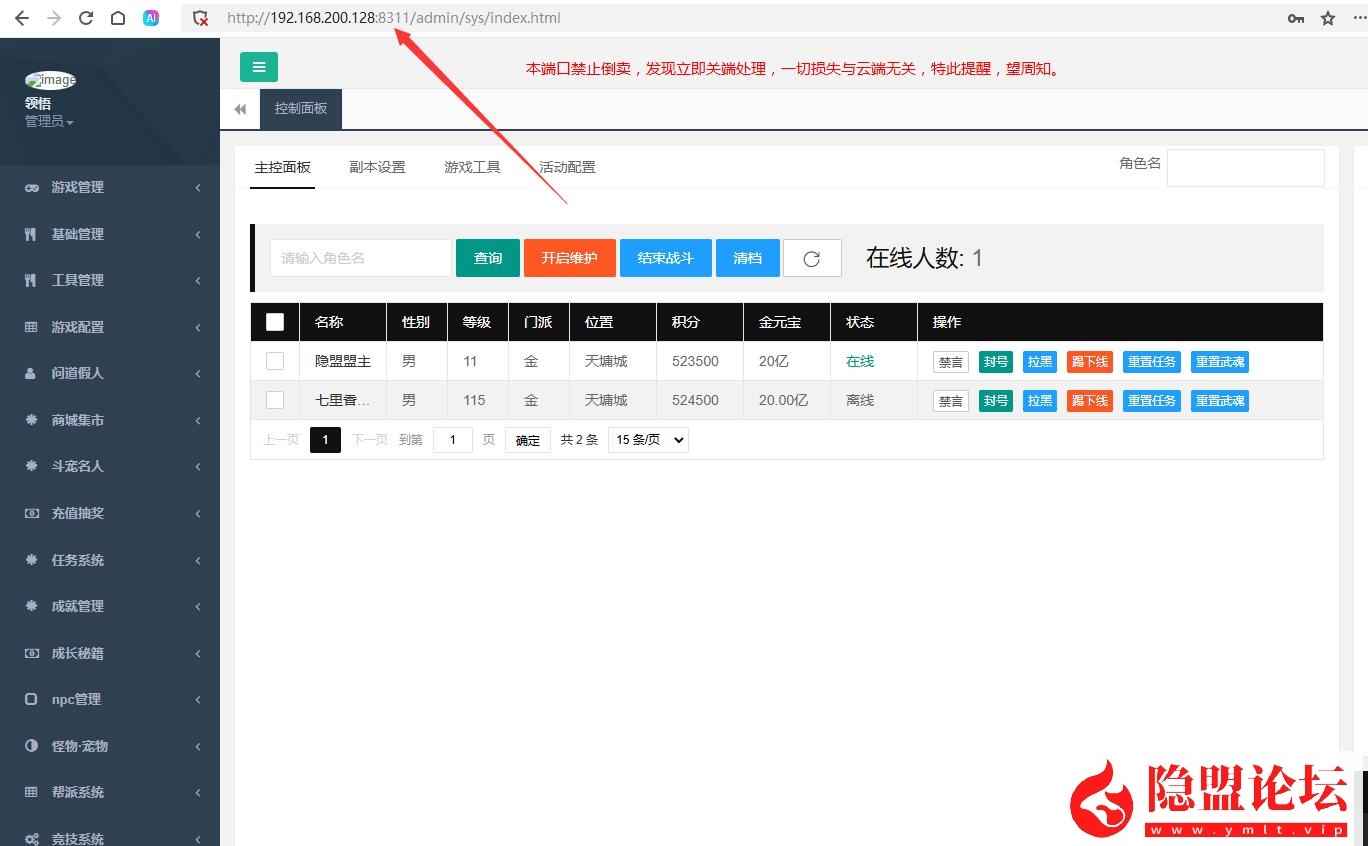Switch to the 活动配置 tab

[x=567, y=168]
